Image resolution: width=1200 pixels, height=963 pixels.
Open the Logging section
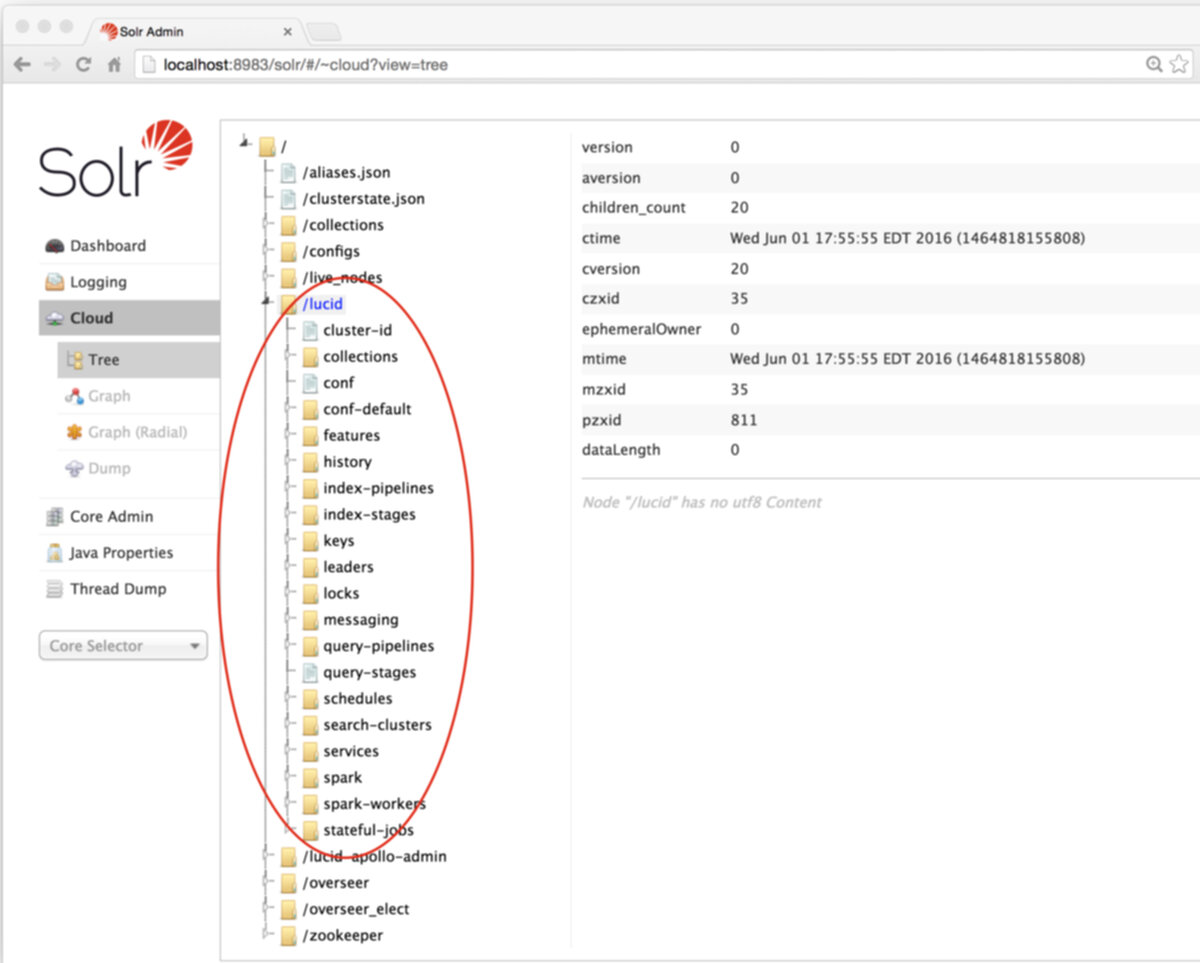click(x=98, y=282)
